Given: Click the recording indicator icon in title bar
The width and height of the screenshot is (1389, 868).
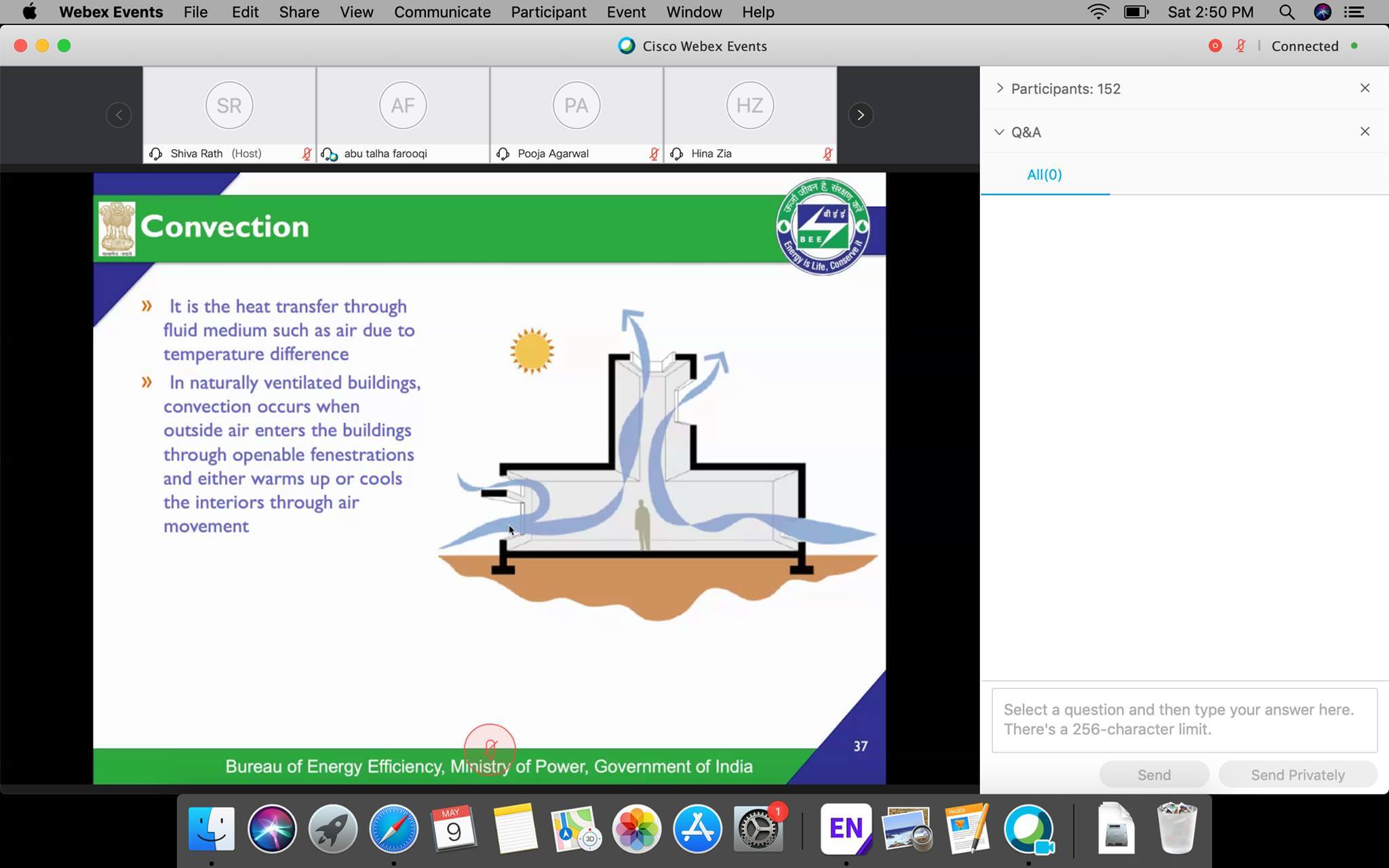Looking at the screenshot, I should click(x=1215, y=46).
